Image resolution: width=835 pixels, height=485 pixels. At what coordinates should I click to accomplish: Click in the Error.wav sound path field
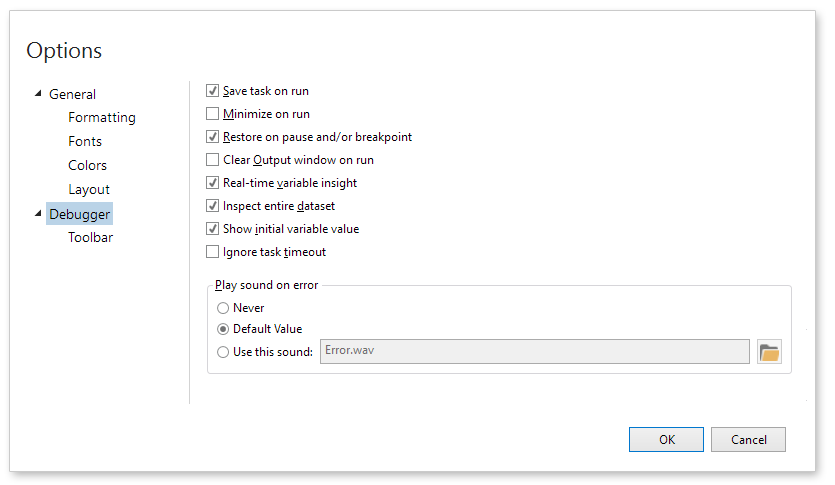(534, 352)
